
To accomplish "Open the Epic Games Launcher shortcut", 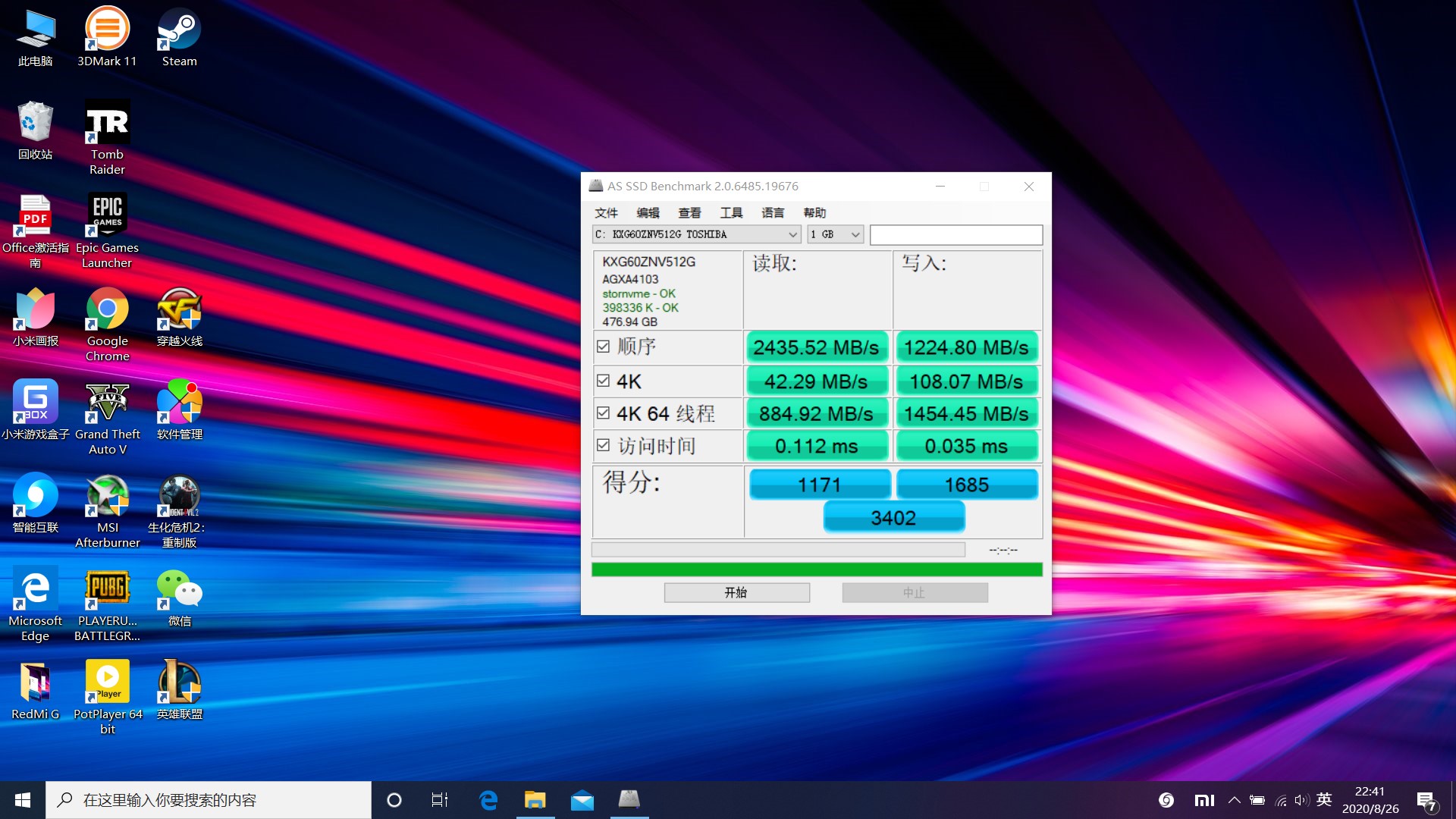I will (107, 216).
